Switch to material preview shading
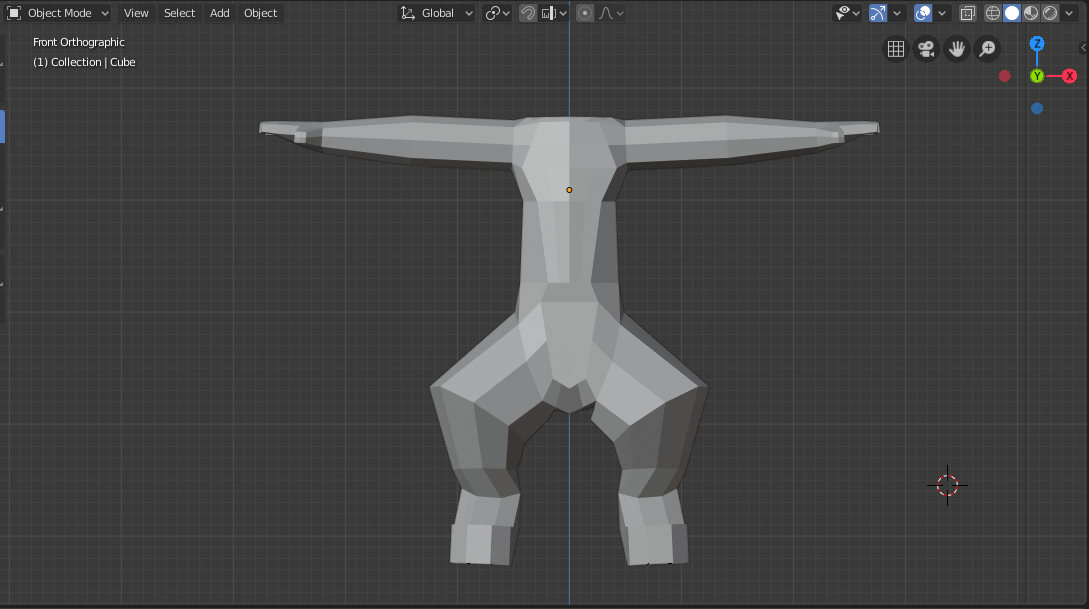 coord(1031,13)
